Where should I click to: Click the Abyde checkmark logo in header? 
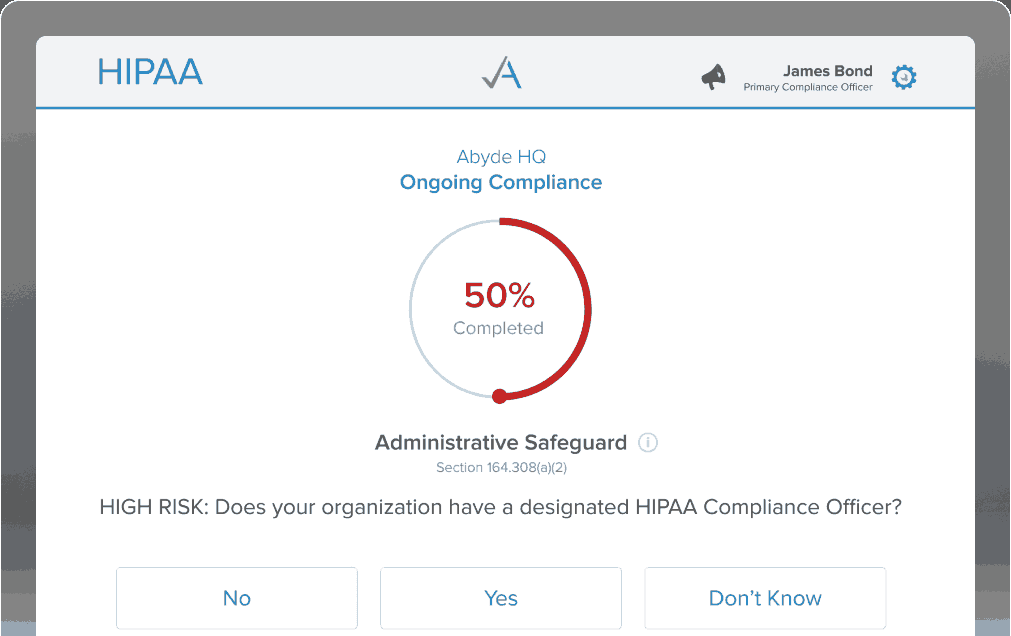(501, 74)
